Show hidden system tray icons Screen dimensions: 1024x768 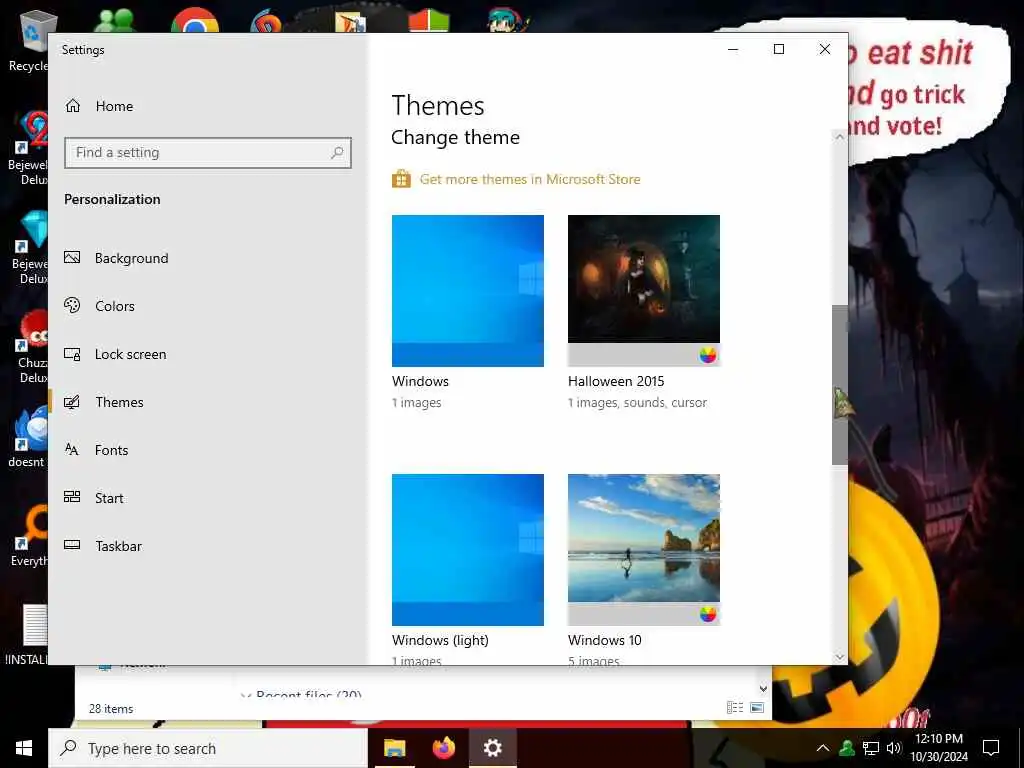coord(823,748)
